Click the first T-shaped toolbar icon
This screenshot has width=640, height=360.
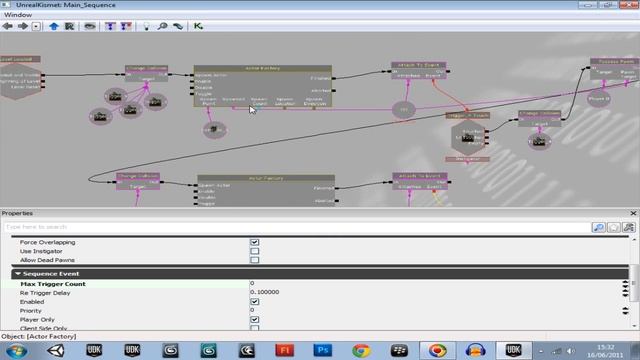tap(110, 27)
